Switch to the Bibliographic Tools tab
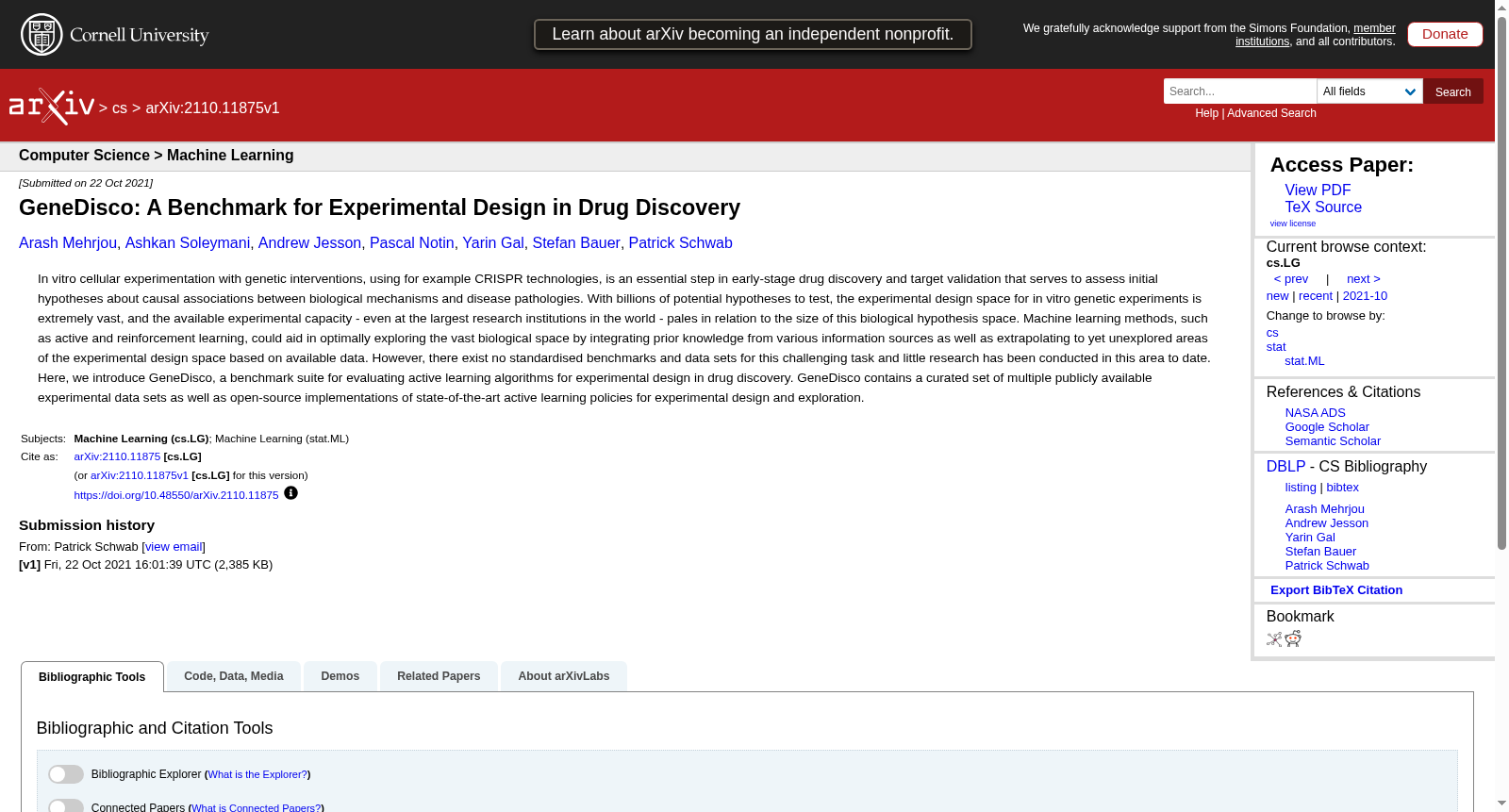1509x812 pixels. pyautogui.click(x=92, y=677)
